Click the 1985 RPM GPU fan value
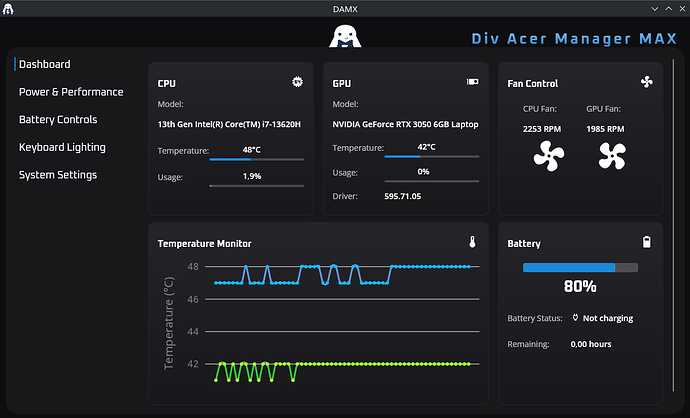 (605, 129)
